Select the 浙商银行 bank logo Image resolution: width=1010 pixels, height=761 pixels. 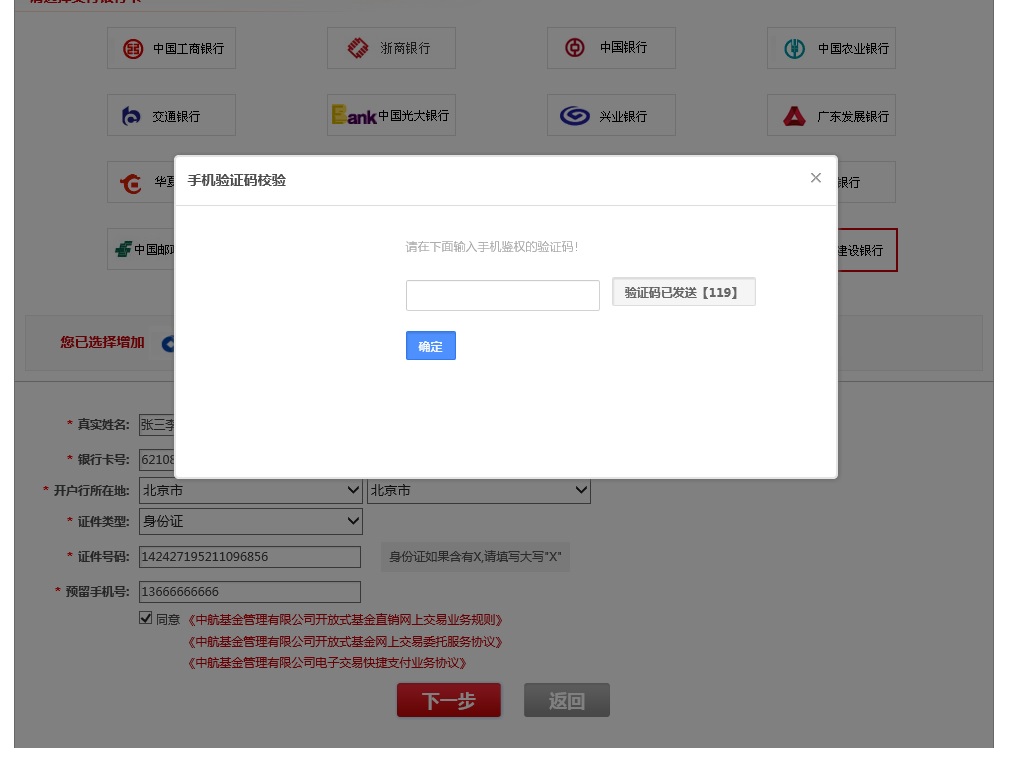coord(391,48)
